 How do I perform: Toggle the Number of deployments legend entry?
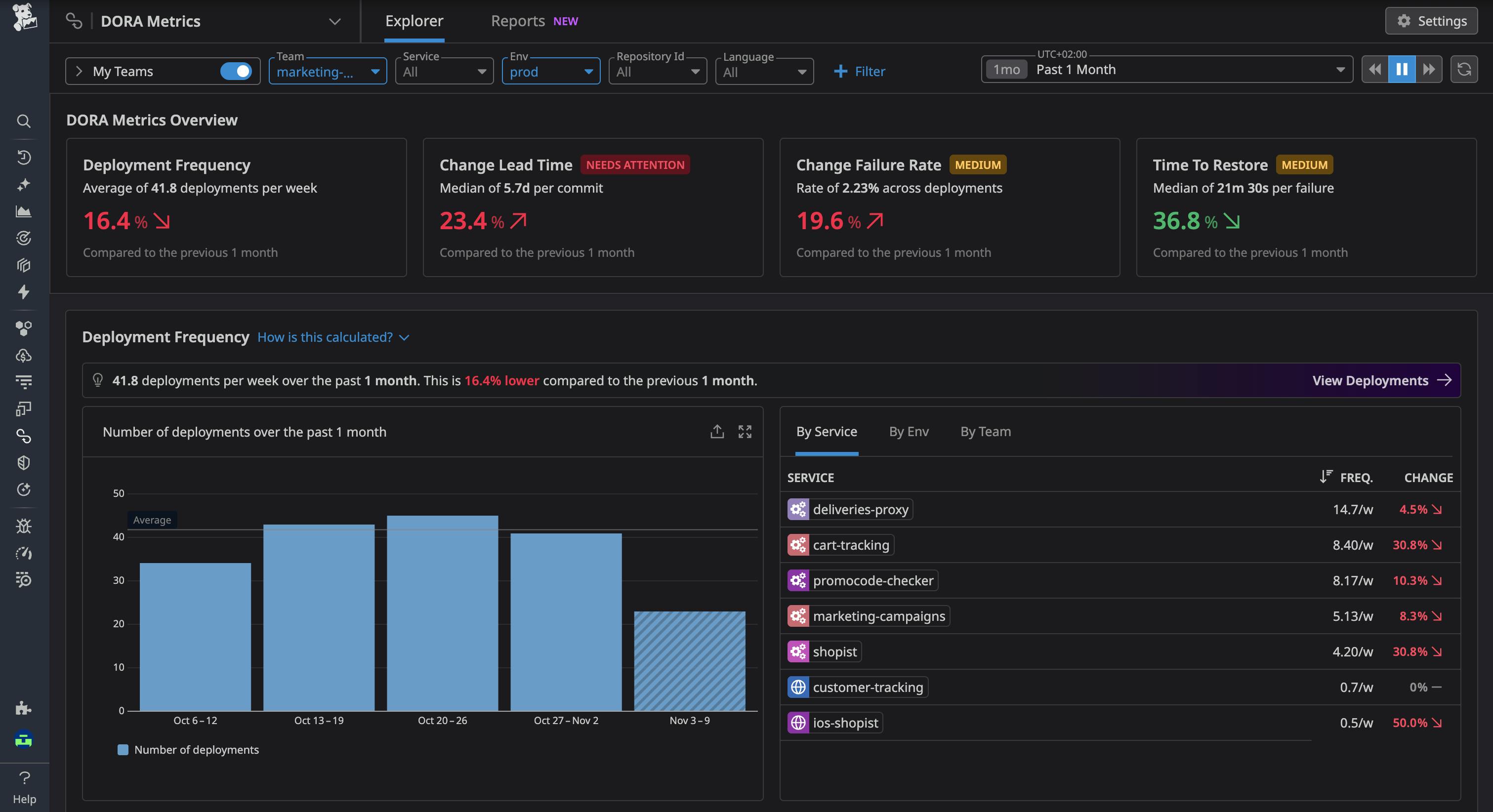coord(188,749)
